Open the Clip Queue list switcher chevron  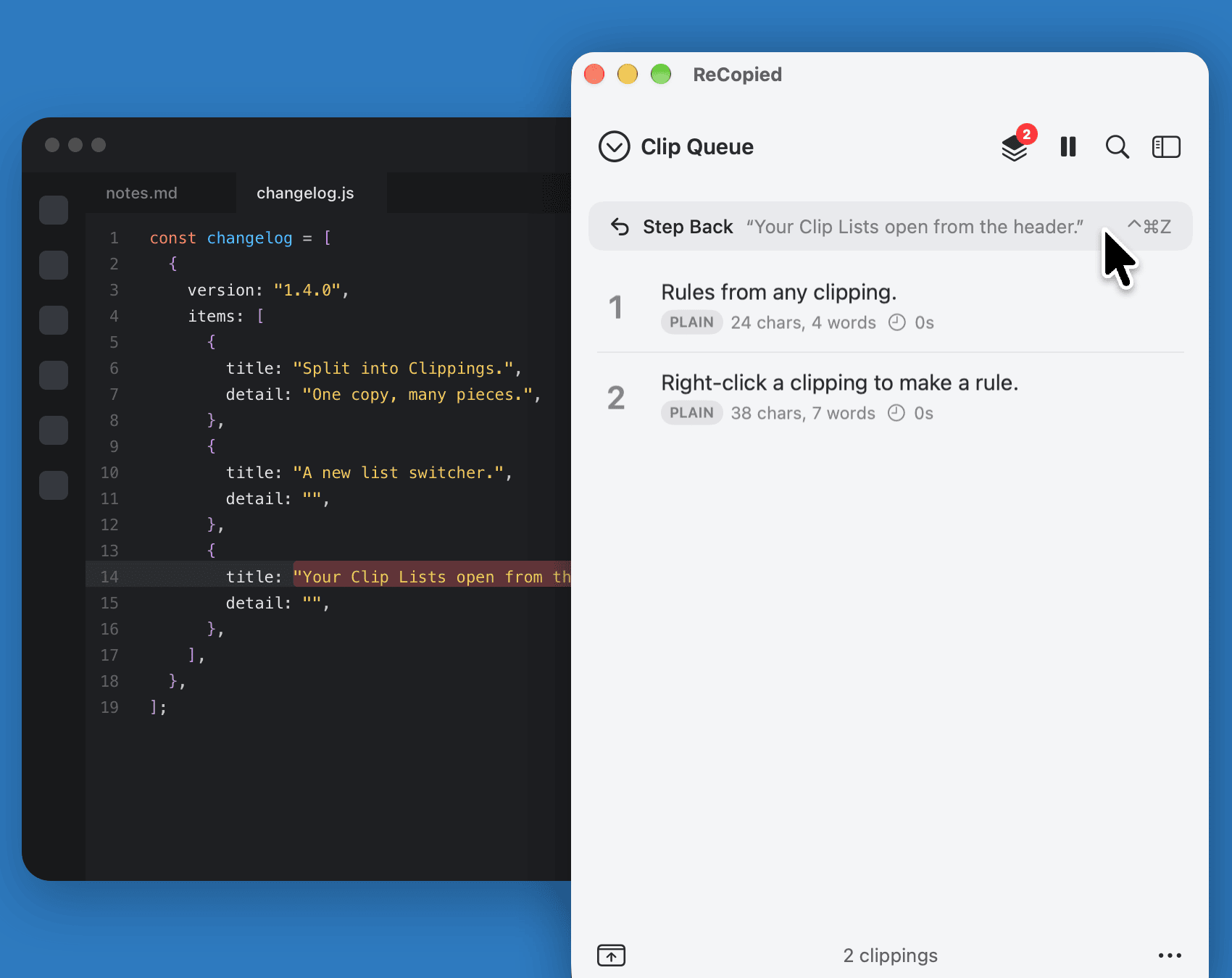pos(614,146)
